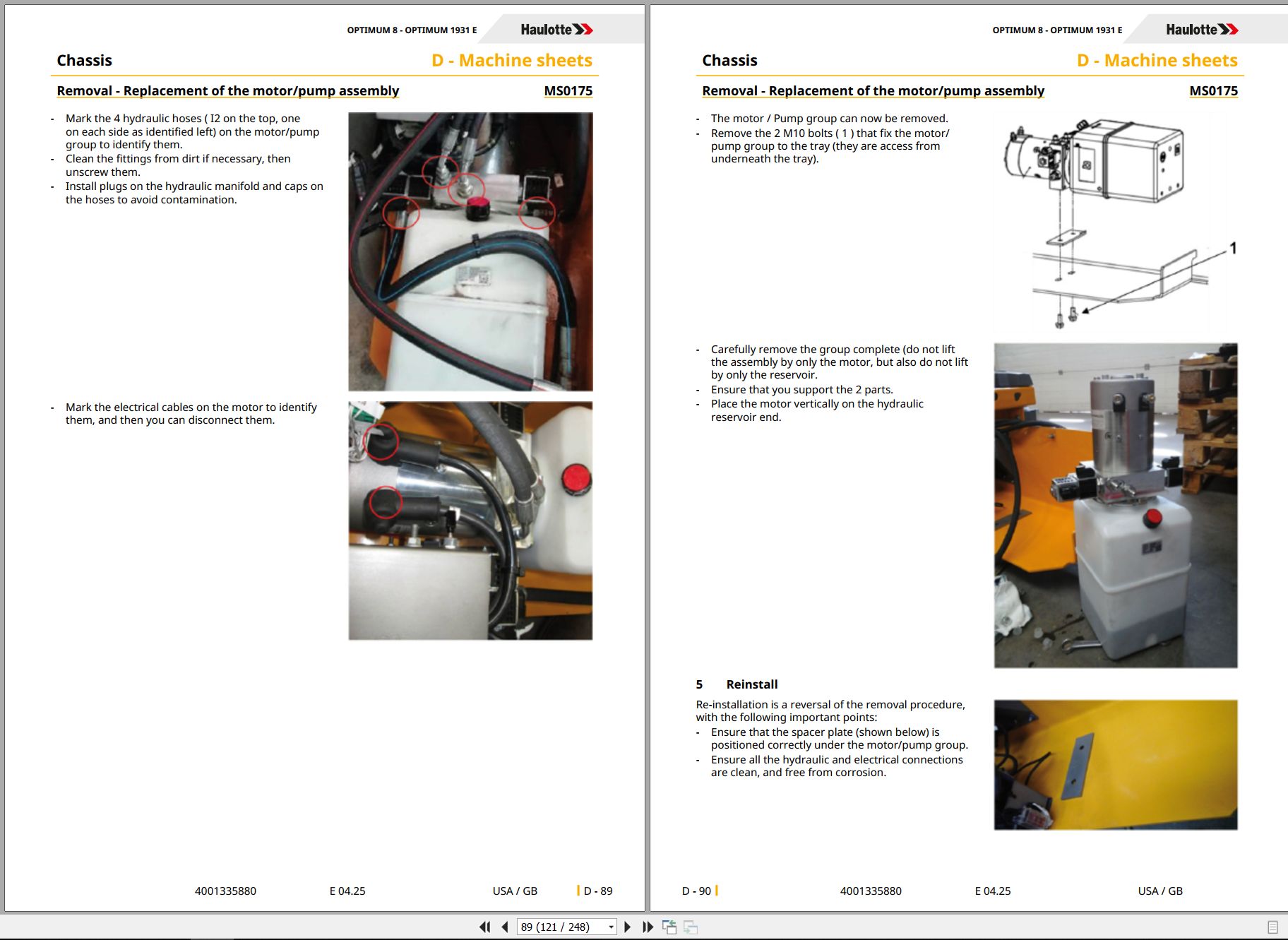The image size is (1288, 940).
Task: Click 'Ensure that you support the 2 parts.' text
Action: pyautogui.click(x=801, y=390)
